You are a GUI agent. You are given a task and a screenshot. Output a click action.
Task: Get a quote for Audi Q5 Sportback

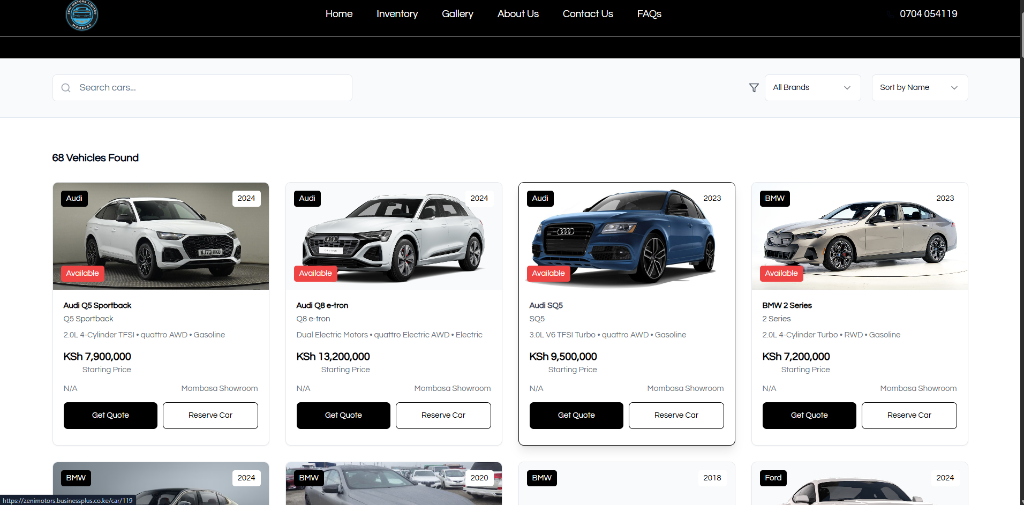pyautogui.click(x=110, y=415)
